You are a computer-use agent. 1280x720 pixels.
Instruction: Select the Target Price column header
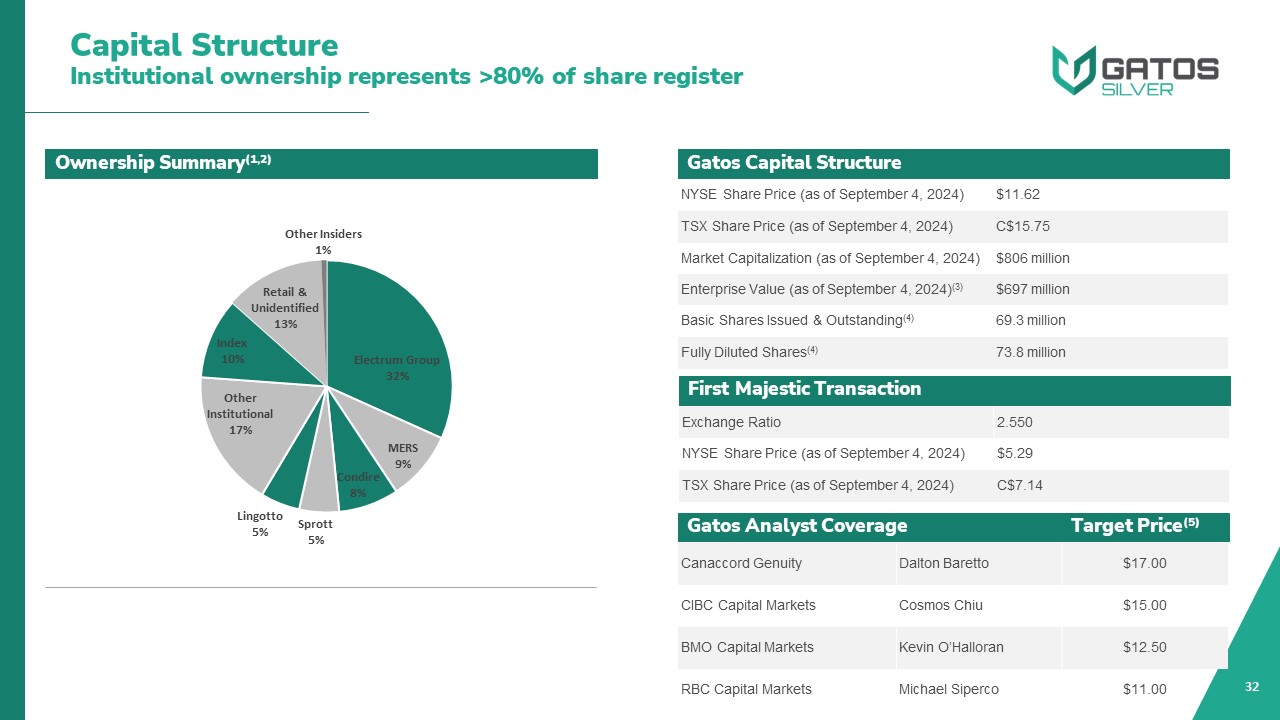pos(1134,526)
